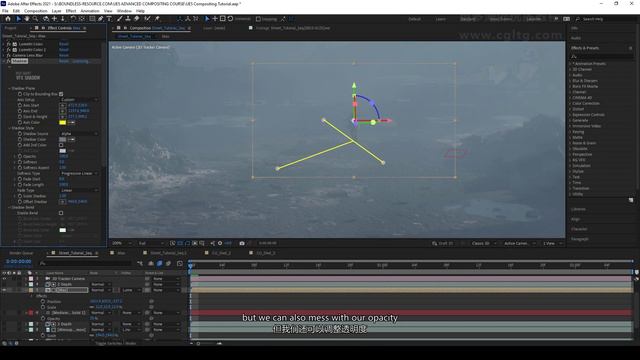Select the Clone Stamp tool

(x=128, y=19)
